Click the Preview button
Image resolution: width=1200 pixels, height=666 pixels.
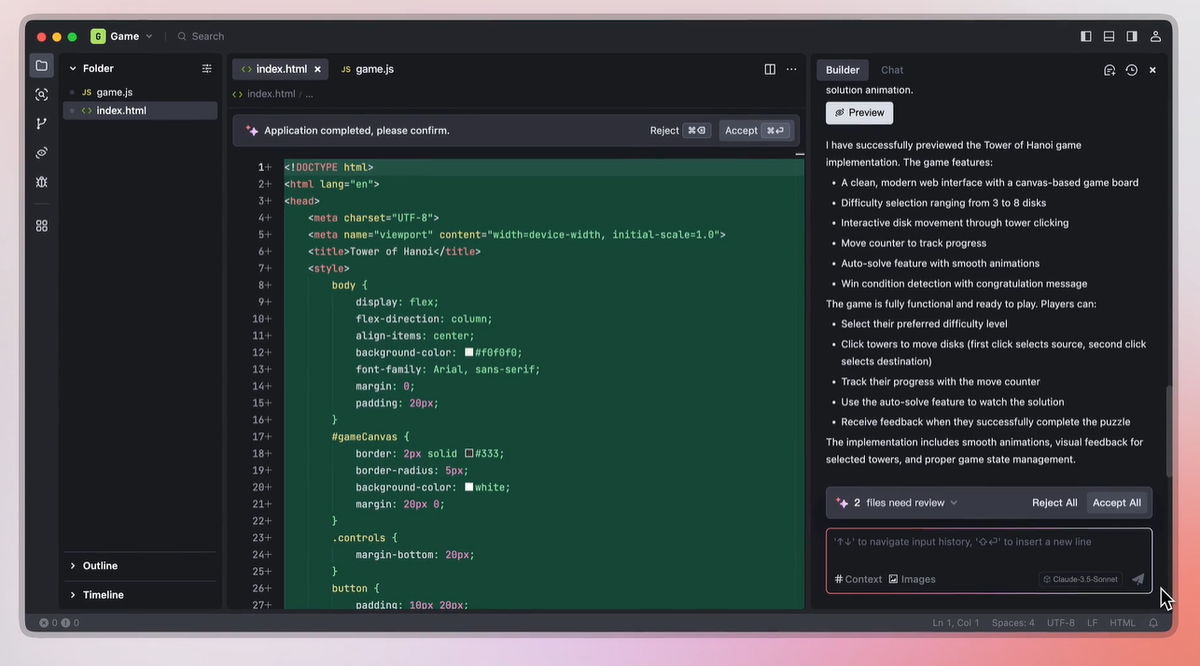859,113
